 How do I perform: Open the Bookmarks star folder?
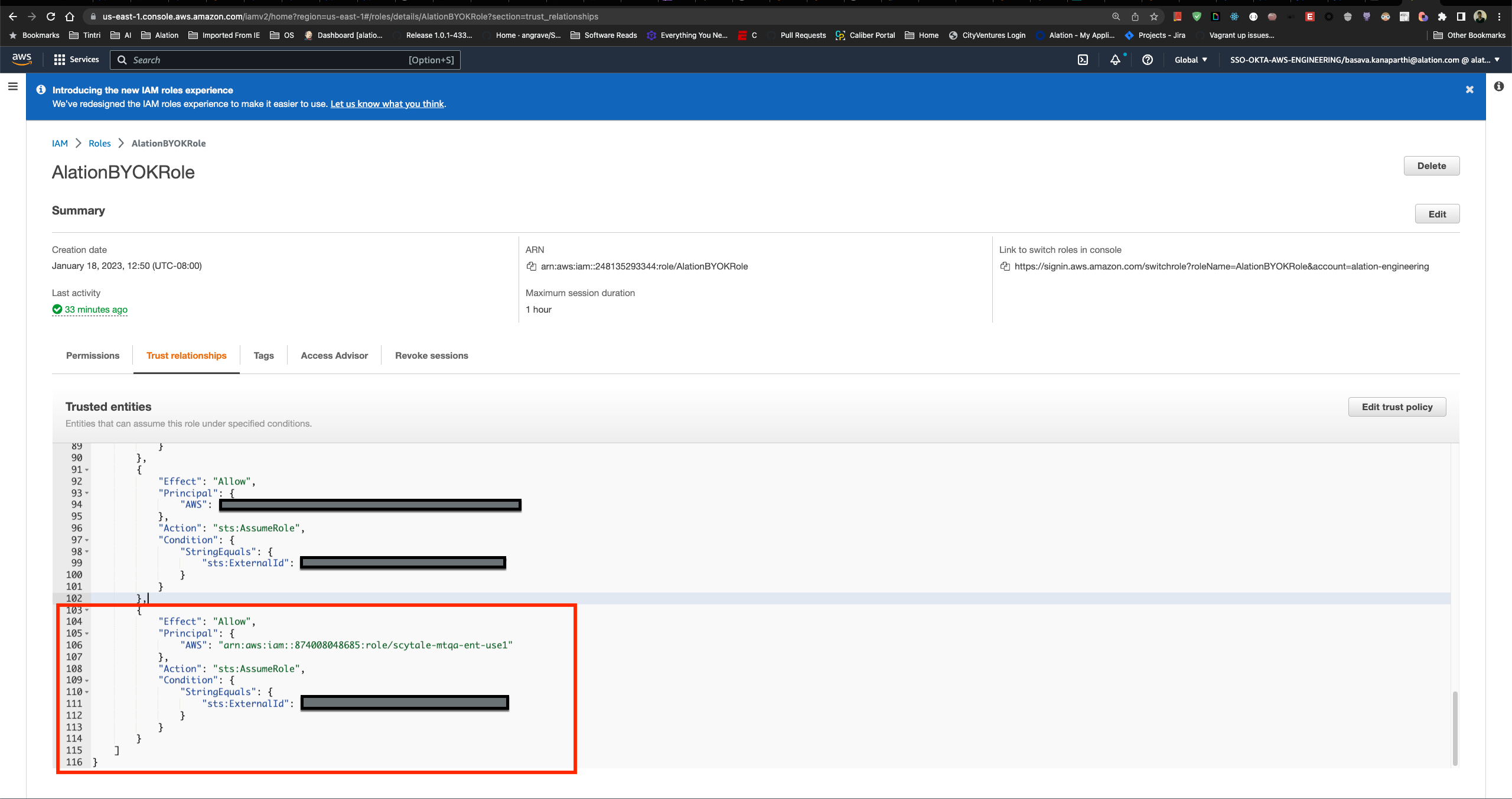pos(34,35)
